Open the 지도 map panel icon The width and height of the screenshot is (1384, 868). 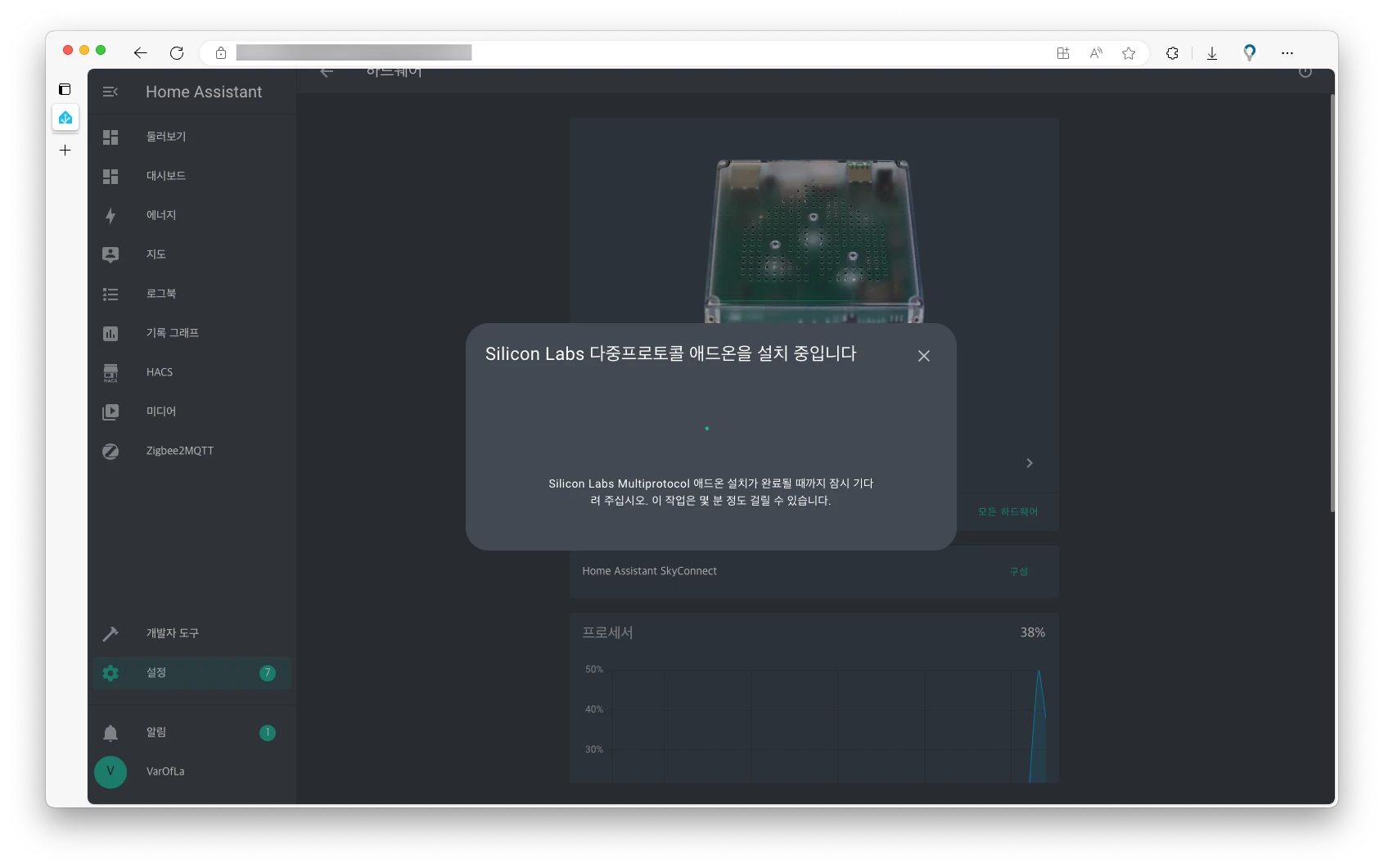pyautogui.click(x=110, y=254)
